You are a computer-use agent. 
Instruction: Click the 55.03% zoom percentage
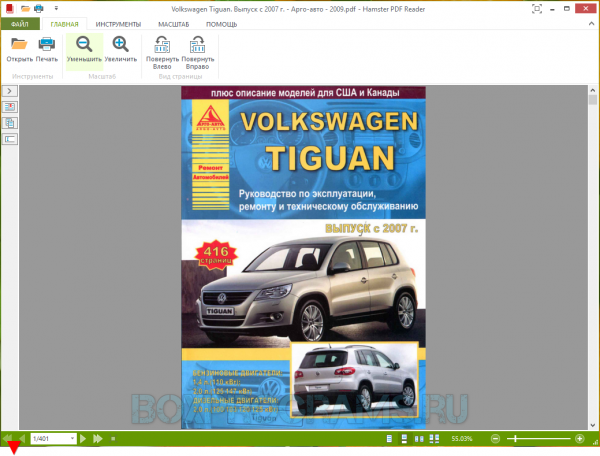click(x=461, y=439)
